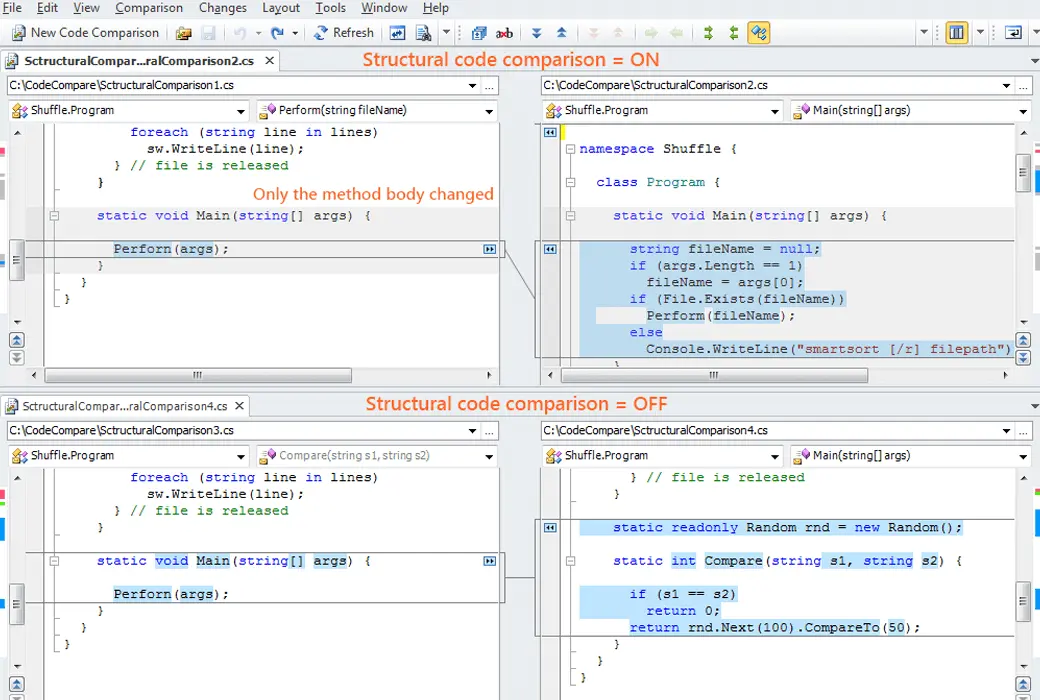Copy Perform(args) block to right pane
Viewport: 1040px width, 700px height.
489,249
